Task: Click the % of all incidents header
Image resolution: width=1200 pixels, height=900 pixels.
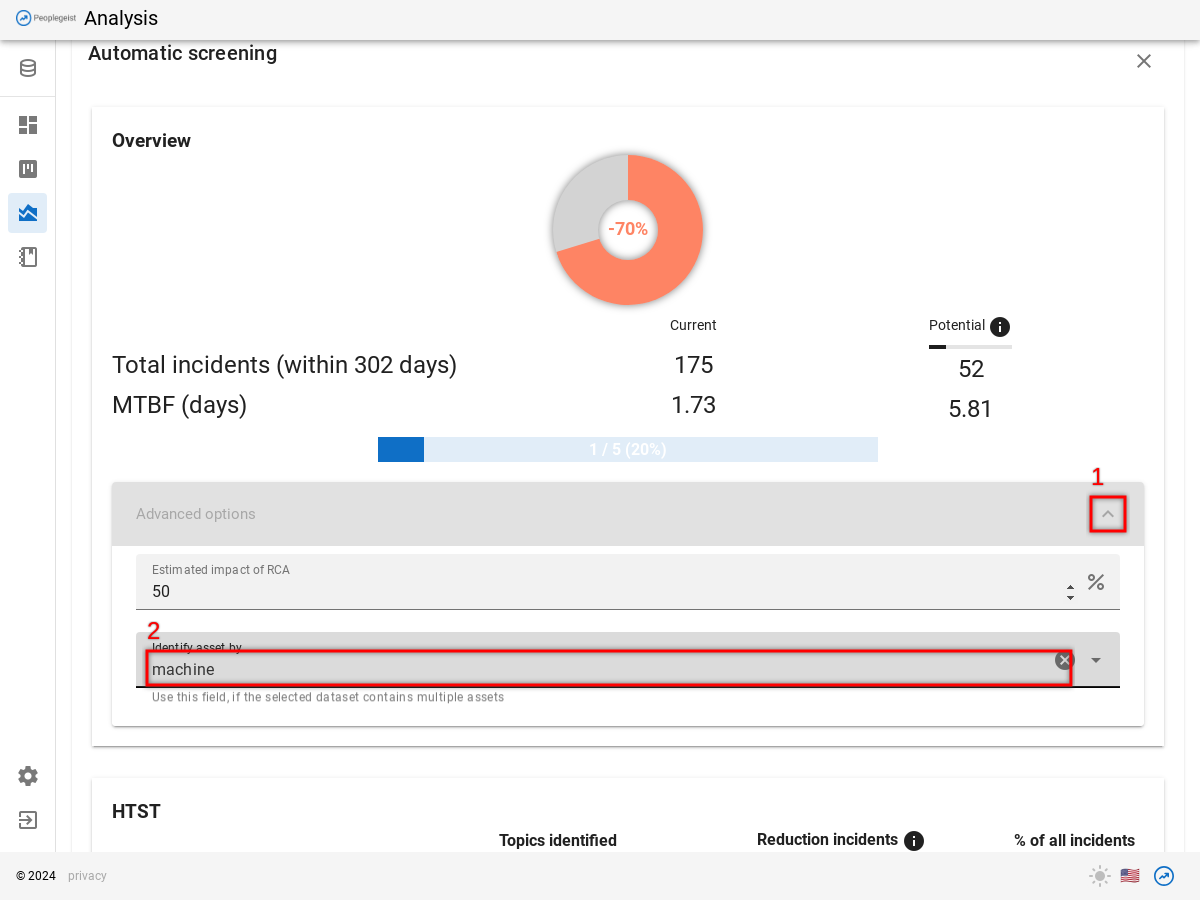Action: (1075, 841)
